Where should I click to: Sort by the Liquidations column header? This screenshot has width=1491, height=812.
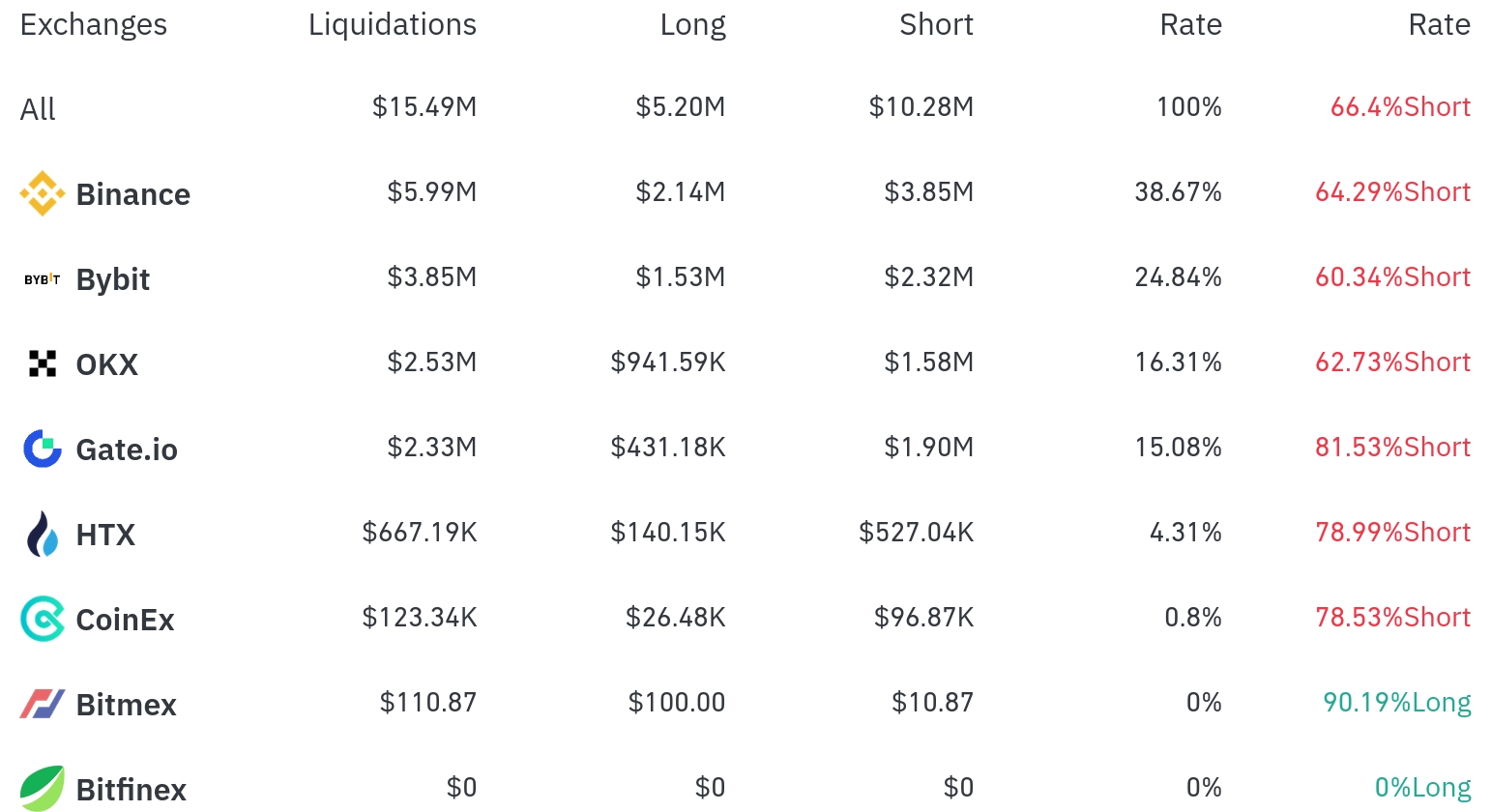[x=393, y=25]
